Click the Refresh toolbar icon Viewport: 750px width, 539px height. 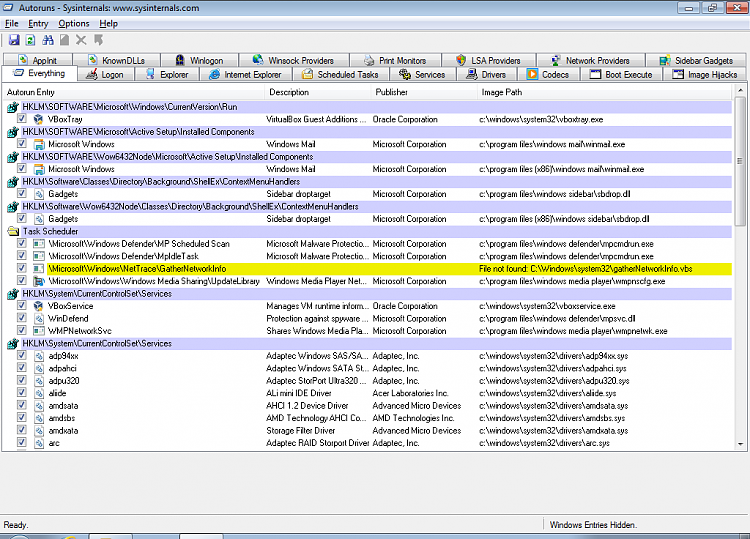(31, 40)
